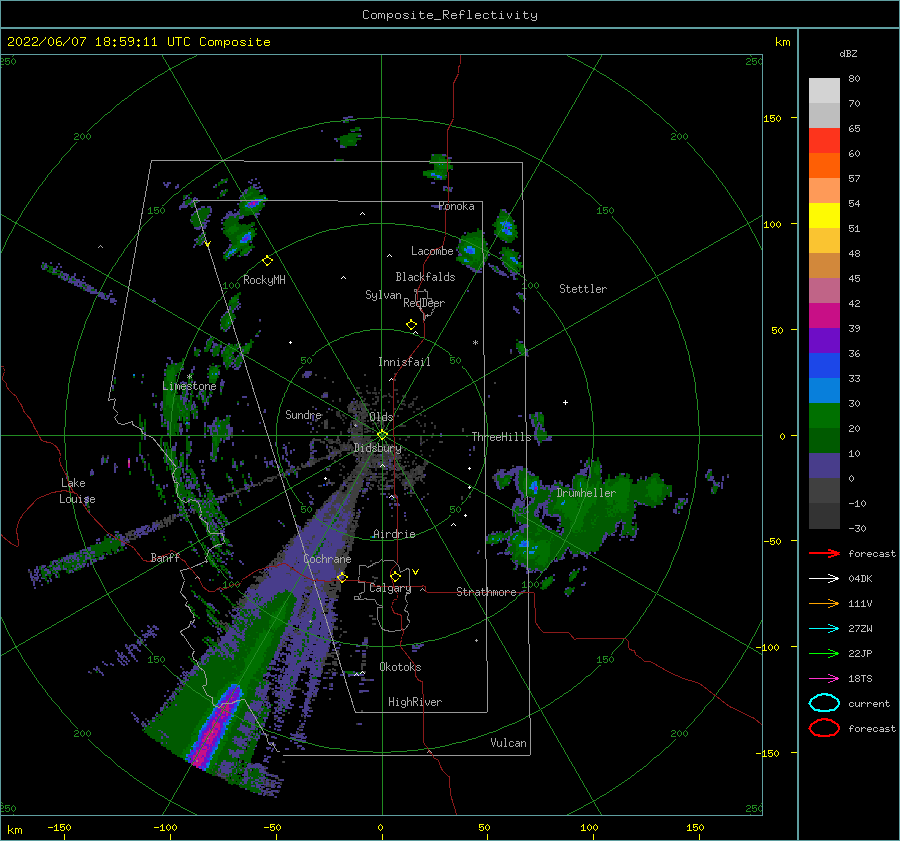Image resolution: width=900 pixels, height=841 pixels.
Task: Click the Sundre city label
Action: point(303,414)
